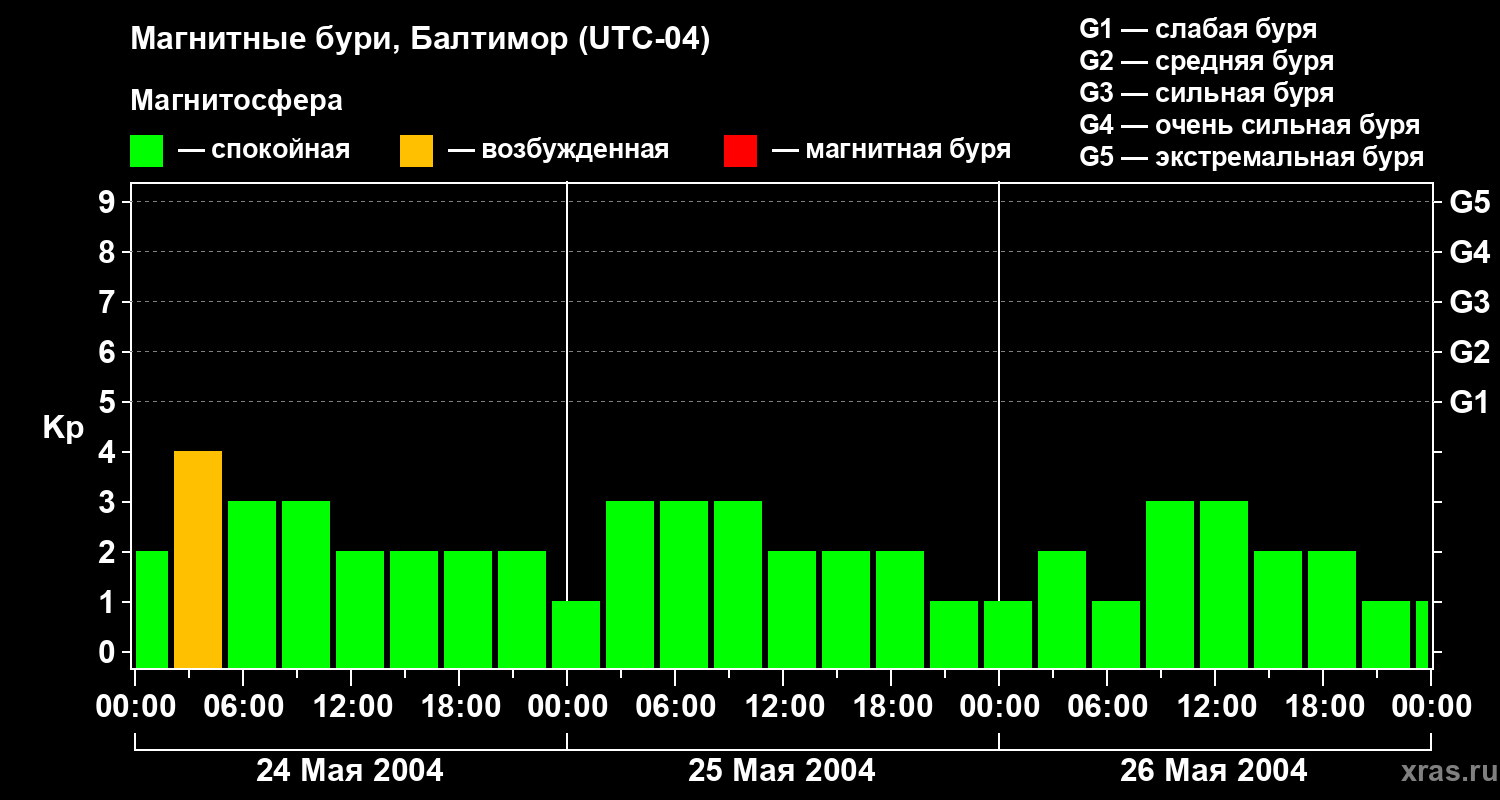Image resolution: width=1500 pixels, height=800 pixels.
Task: Click the '24 Мая 2004' date label
Action: pyautogui.click(x=350, y=770)
